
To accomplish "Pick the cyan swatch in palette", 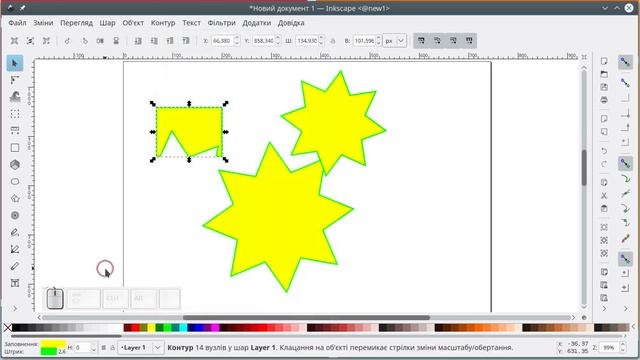I will point(183,327).
